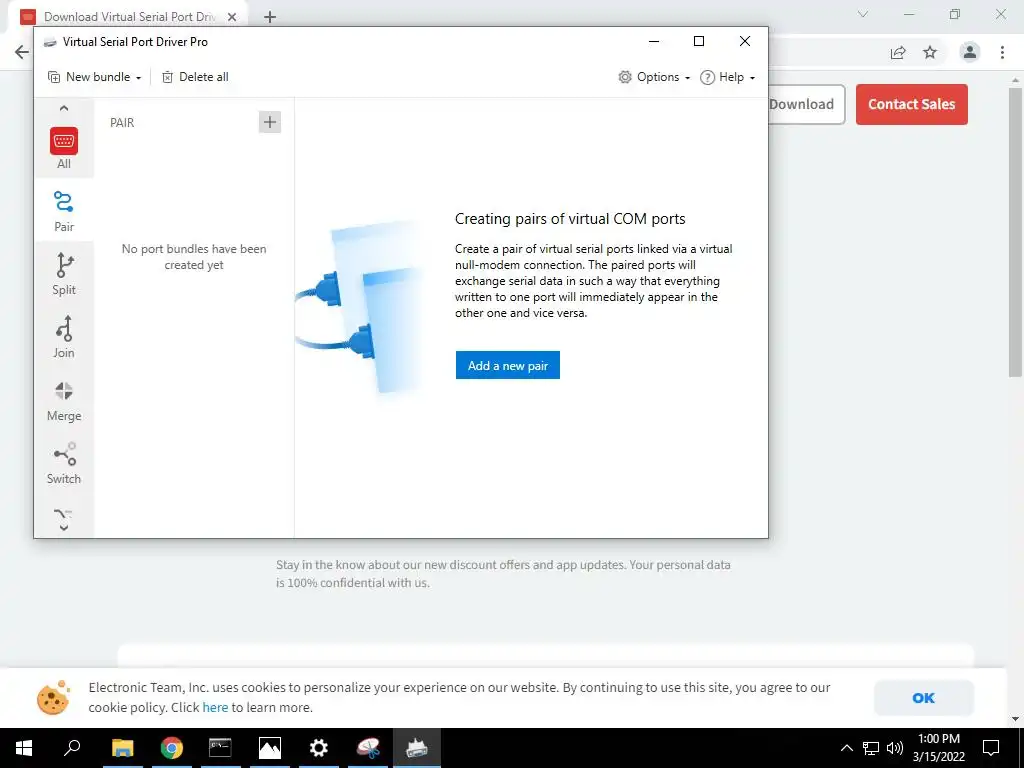Go back in the browser
This screenshot has width=1024, height=768.
(x=22, y=52)
